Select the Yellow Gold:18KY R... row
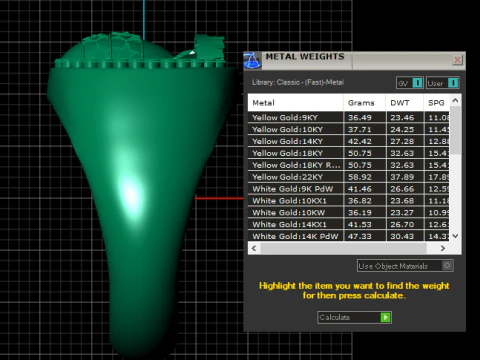The image size is (480, 360). click(349, 165)
